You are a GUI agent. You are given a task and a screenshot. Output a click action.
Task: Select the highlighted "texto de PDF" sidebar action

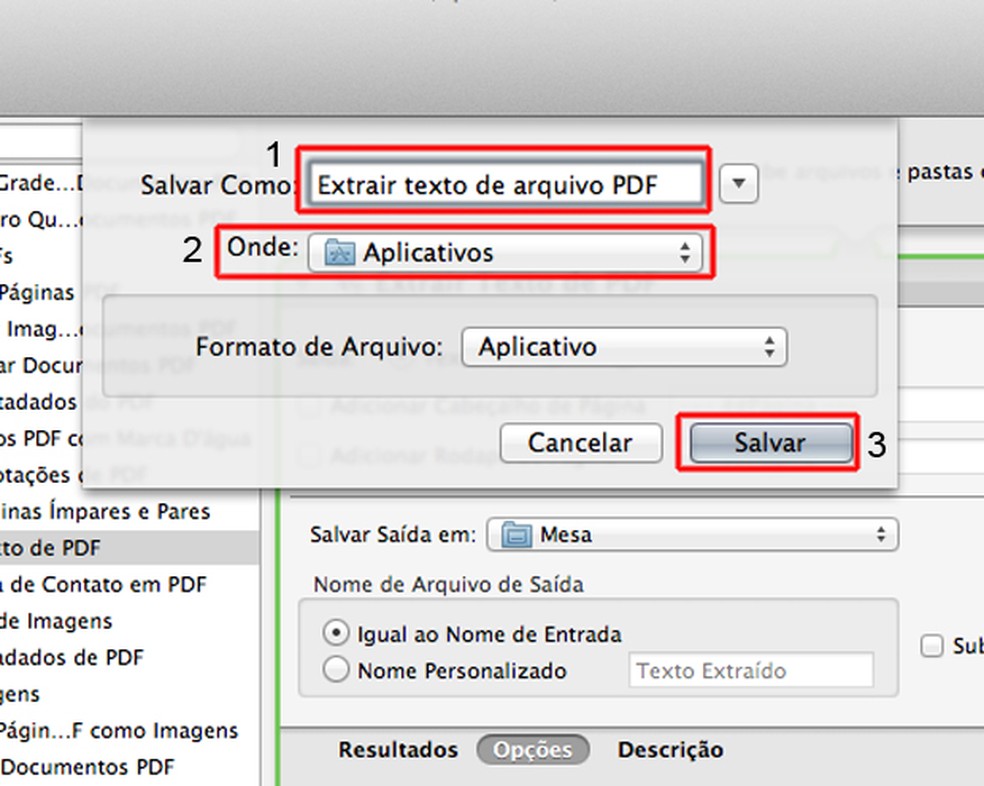(x=60, y=547)
